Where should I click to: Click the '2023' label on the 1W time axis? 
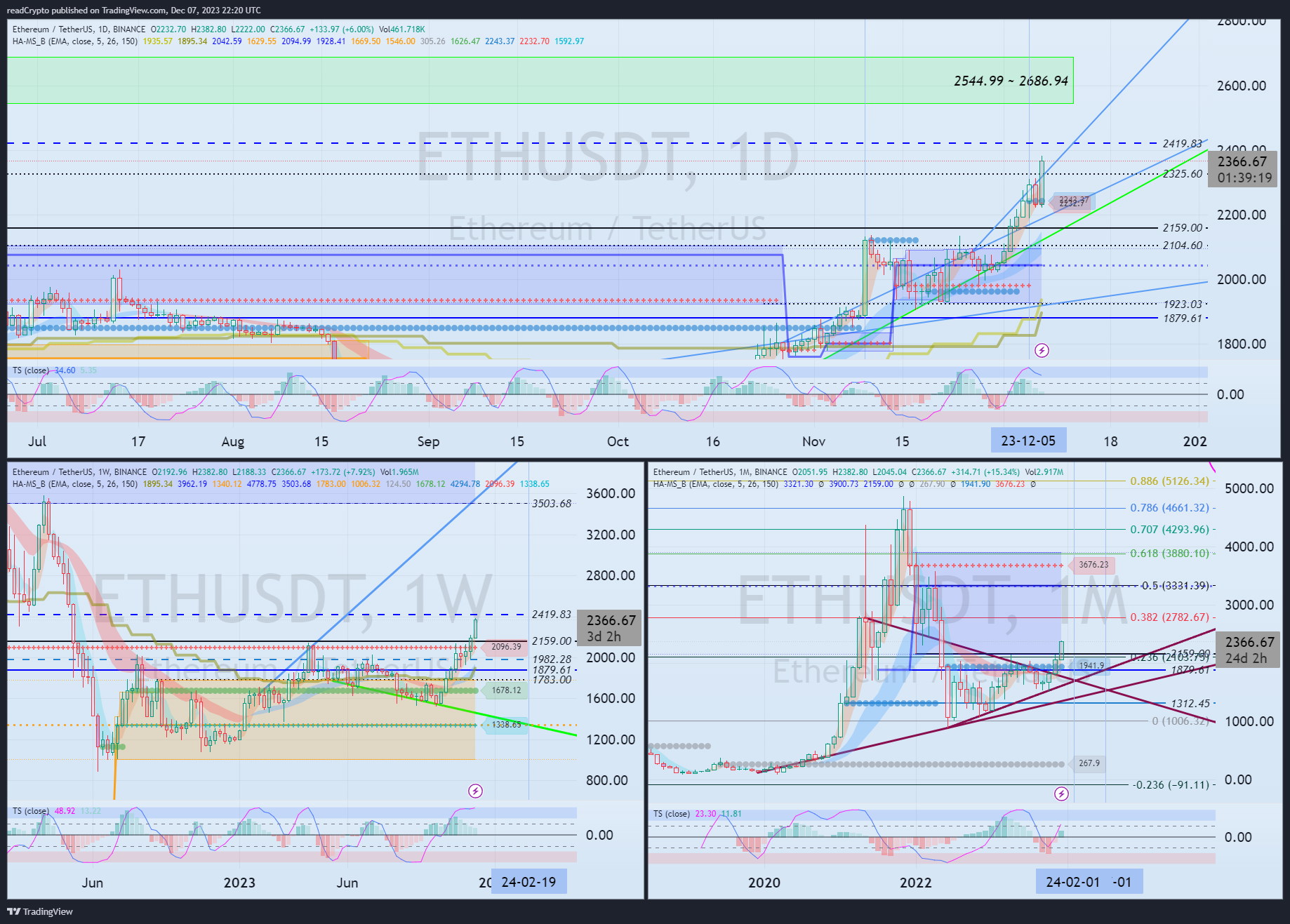(x=239, y=883)
